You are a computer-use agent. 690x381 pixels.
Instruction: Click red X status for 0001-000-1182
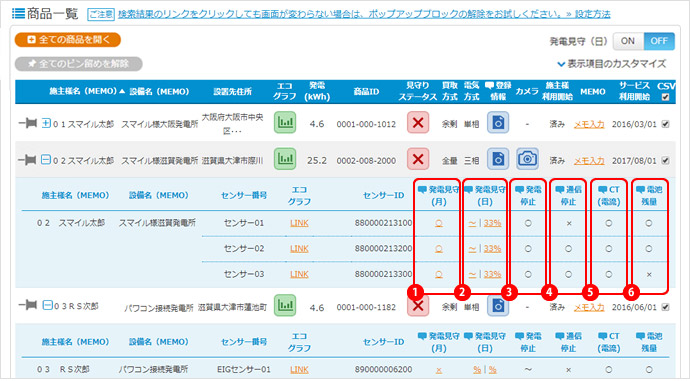click(x=418, y=305)
